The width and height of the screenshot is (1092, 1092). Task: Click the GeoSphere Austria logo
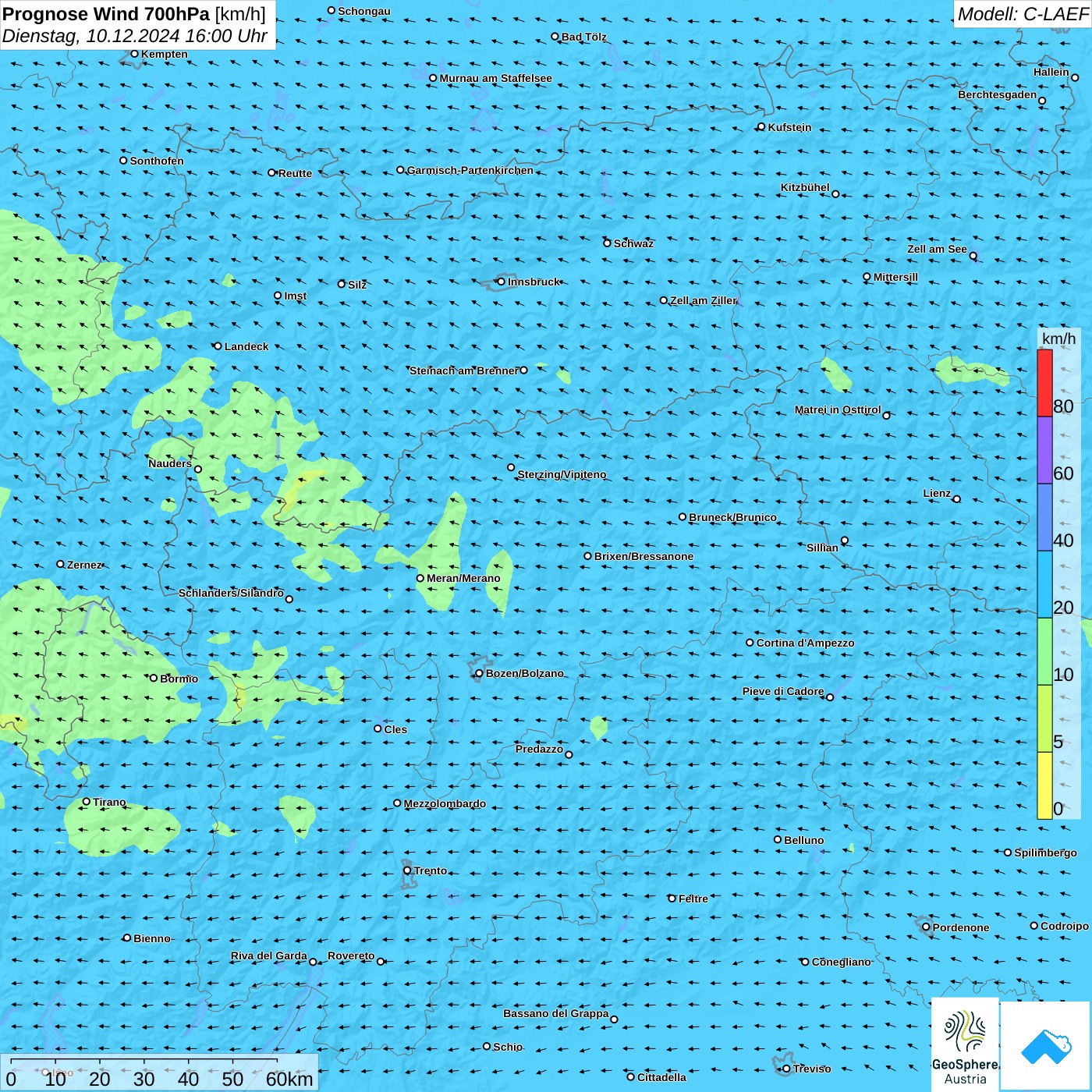coord(965,1044)
